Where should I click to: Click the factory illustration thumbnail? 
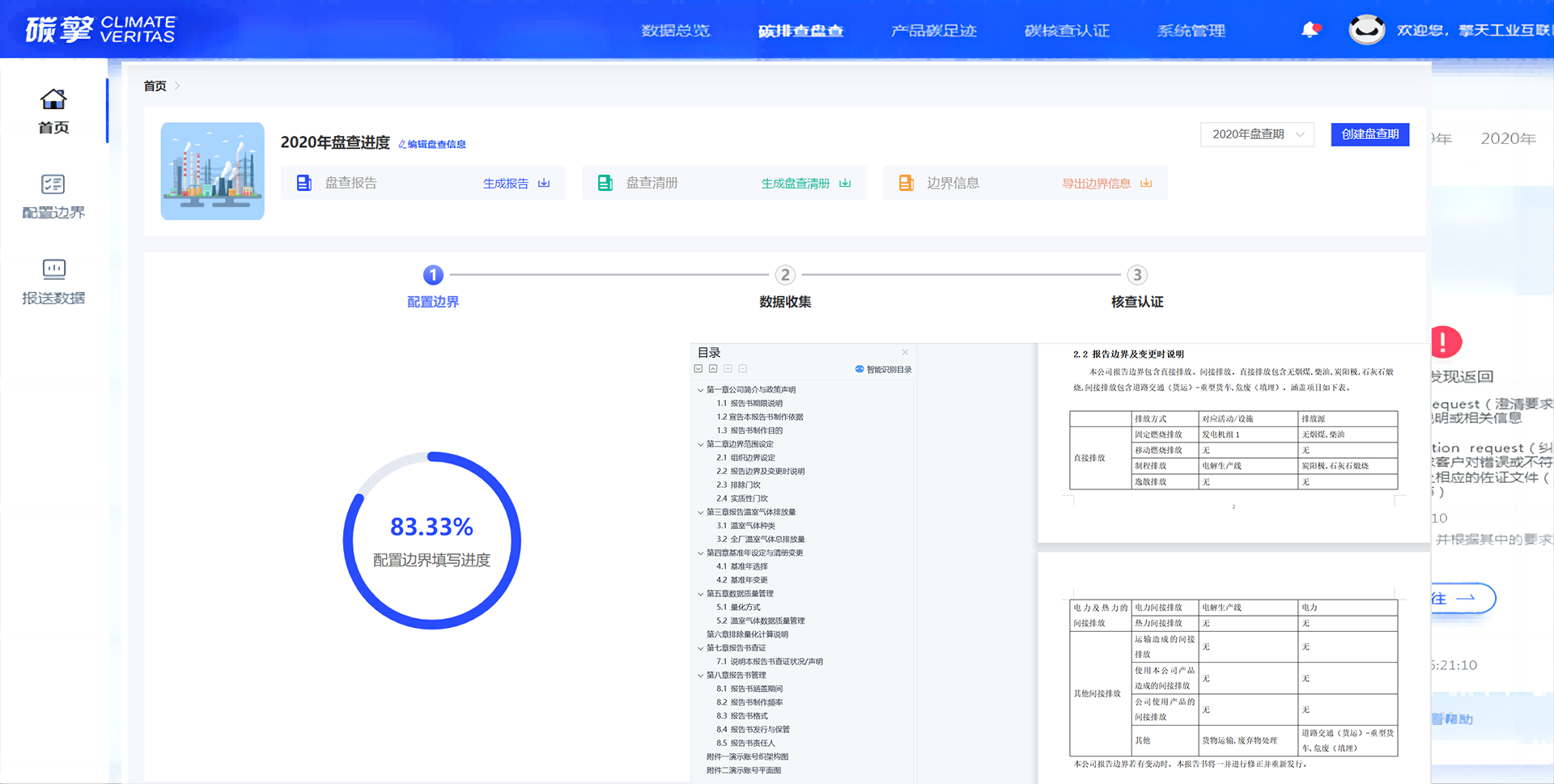(x=212, y=171)
